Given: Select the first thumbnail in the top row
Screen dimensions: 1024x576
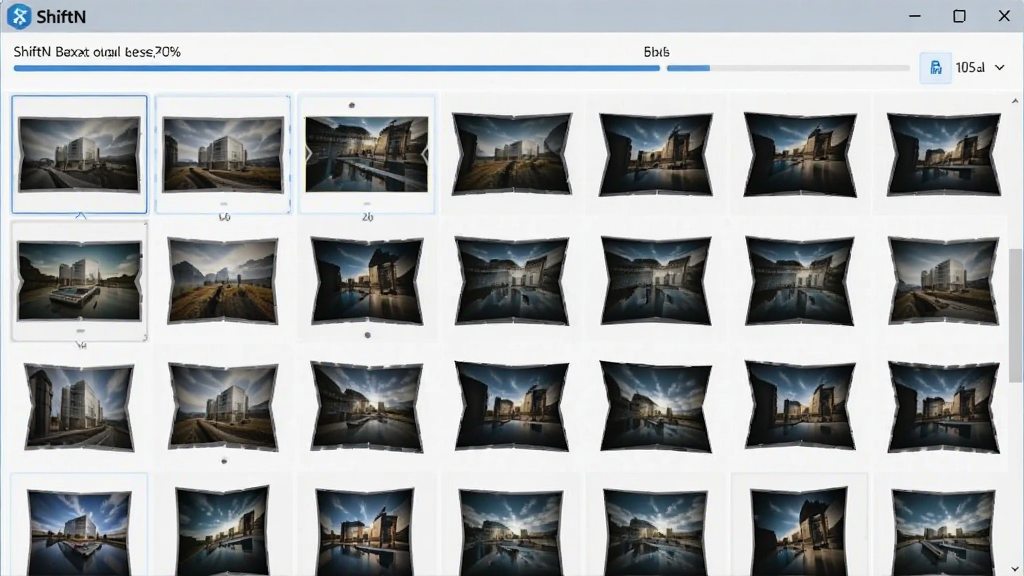Looking at the screenshot, I should point(79,154).
